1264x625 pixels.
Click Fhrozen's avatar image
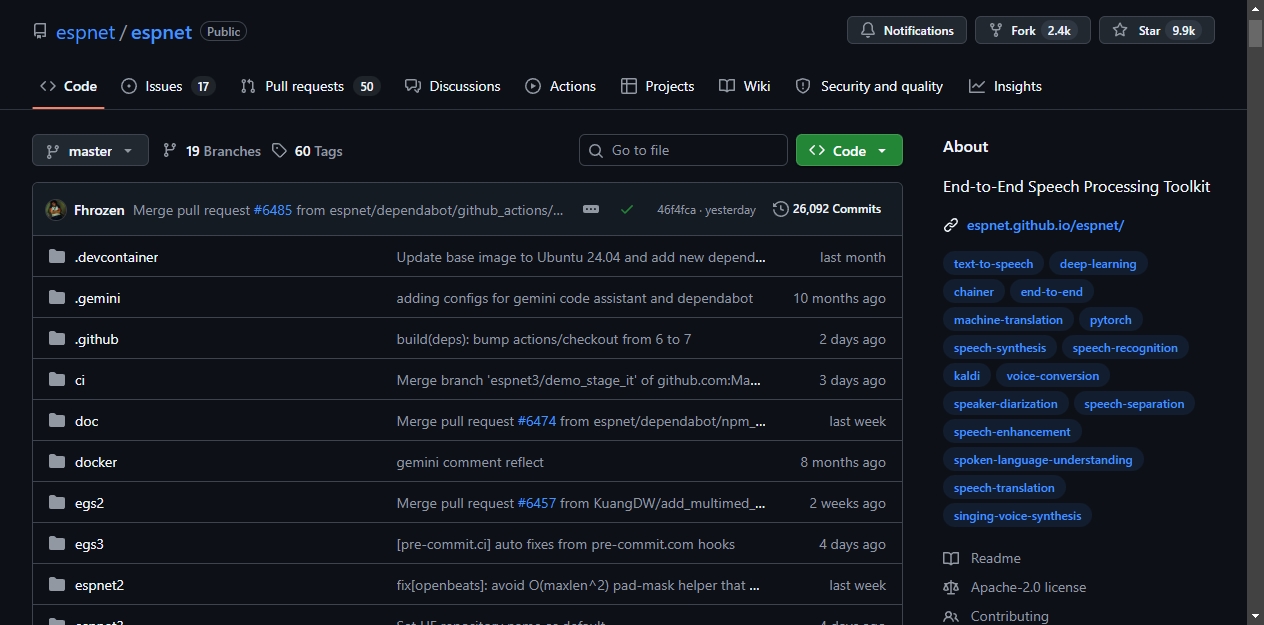point(56,209)
